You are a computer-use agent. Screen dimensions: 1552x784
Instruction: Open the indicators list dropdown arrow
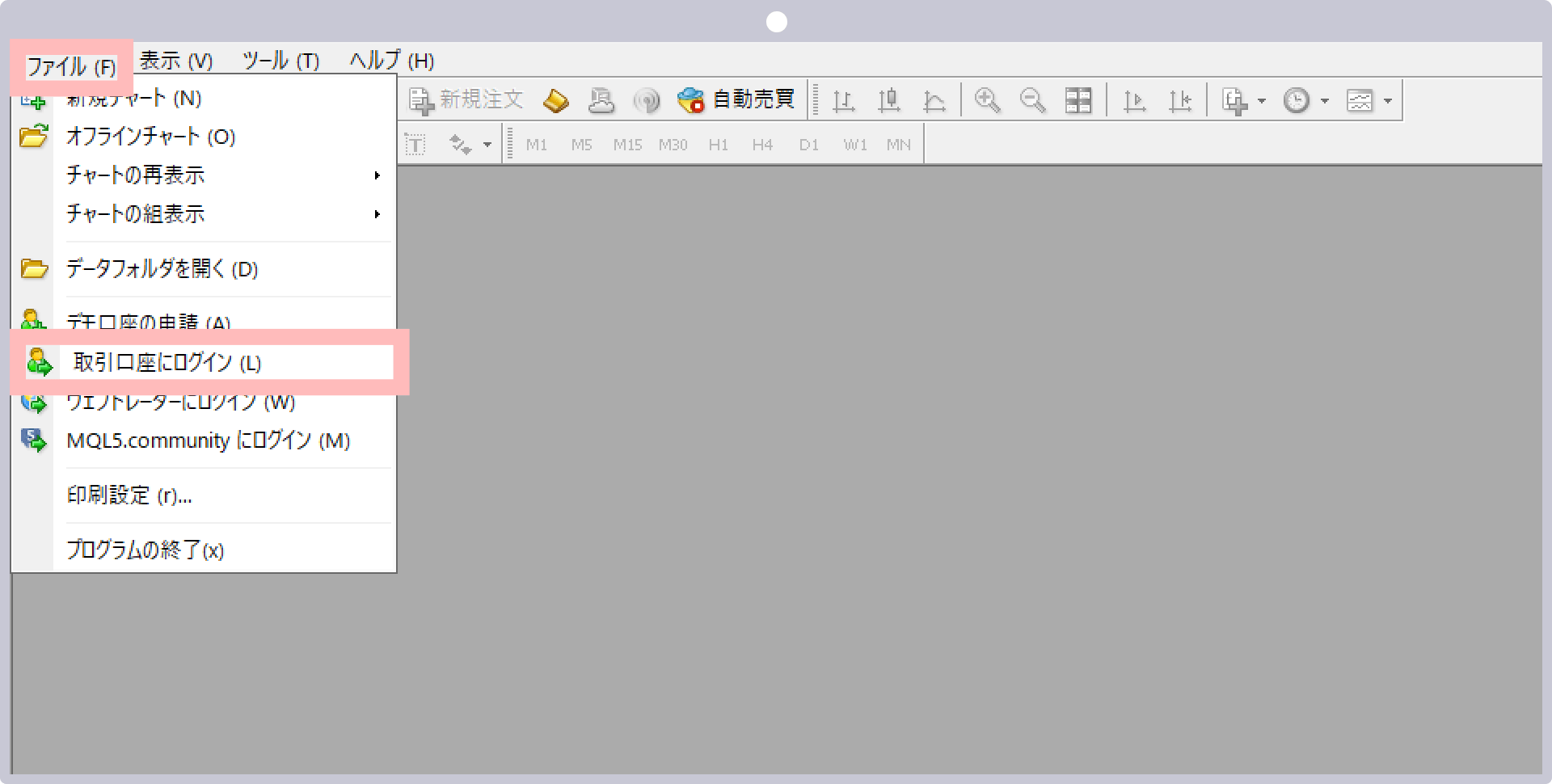pos(1262,101)
